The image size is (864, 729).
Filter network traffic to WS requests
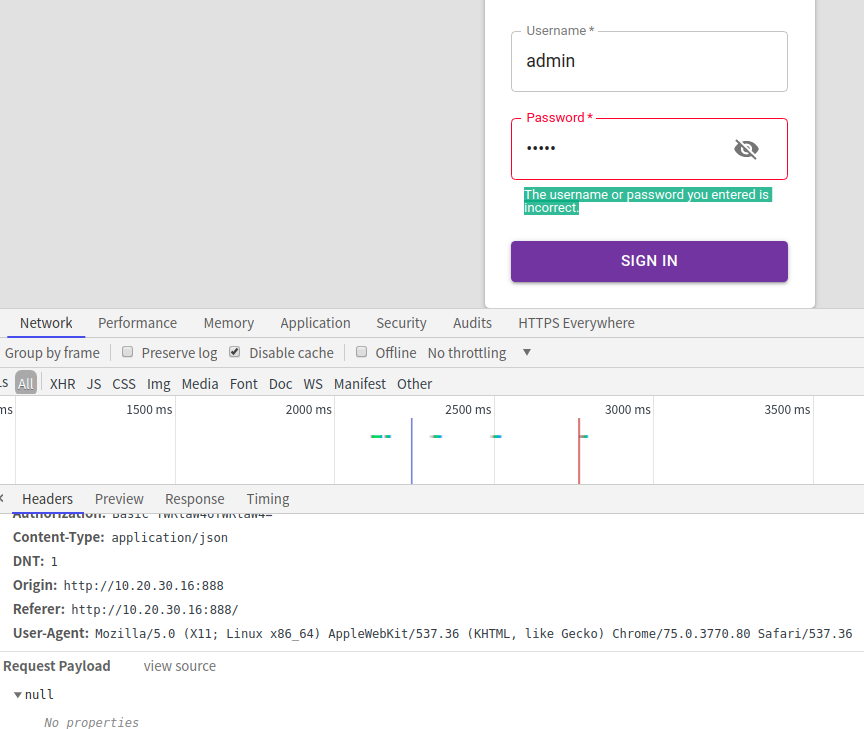pyautogui.click(x=313, y=383)
